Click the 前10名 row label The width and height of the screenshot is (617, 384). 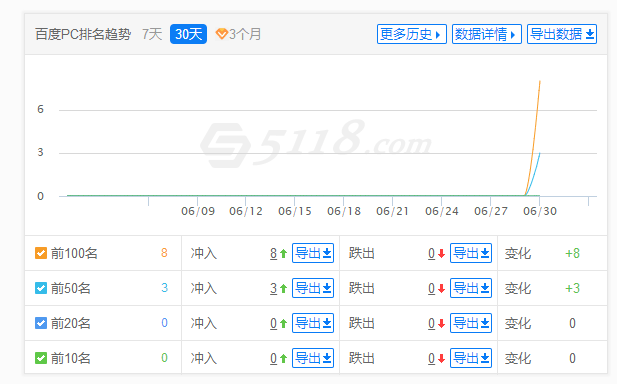point(71,358)
